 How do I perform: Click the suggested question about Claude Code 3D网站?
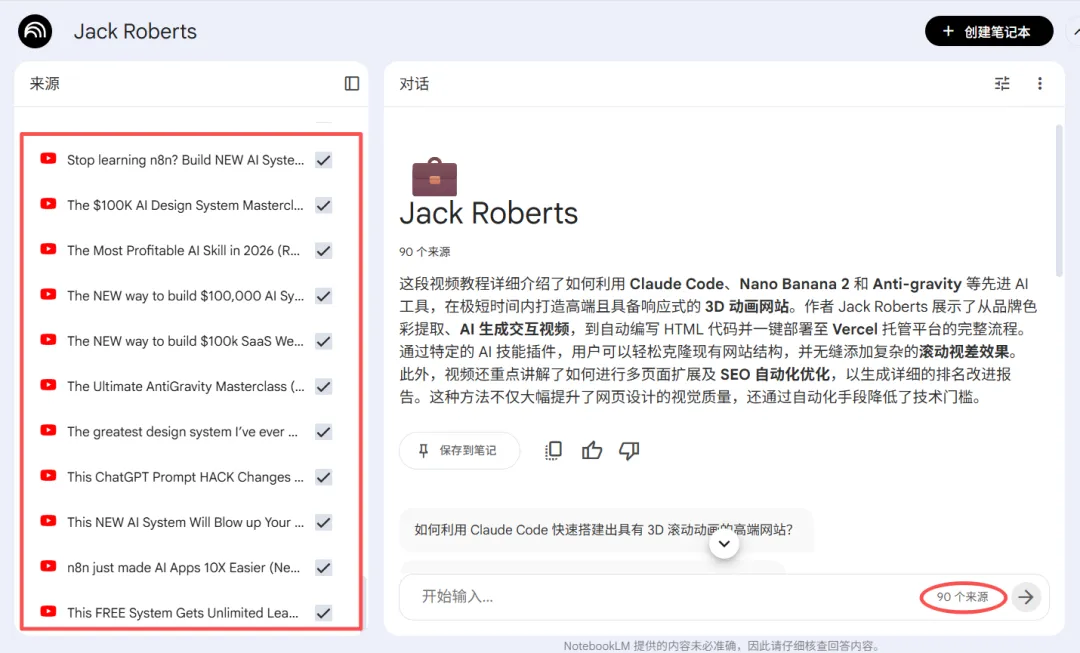coord(604,530)
